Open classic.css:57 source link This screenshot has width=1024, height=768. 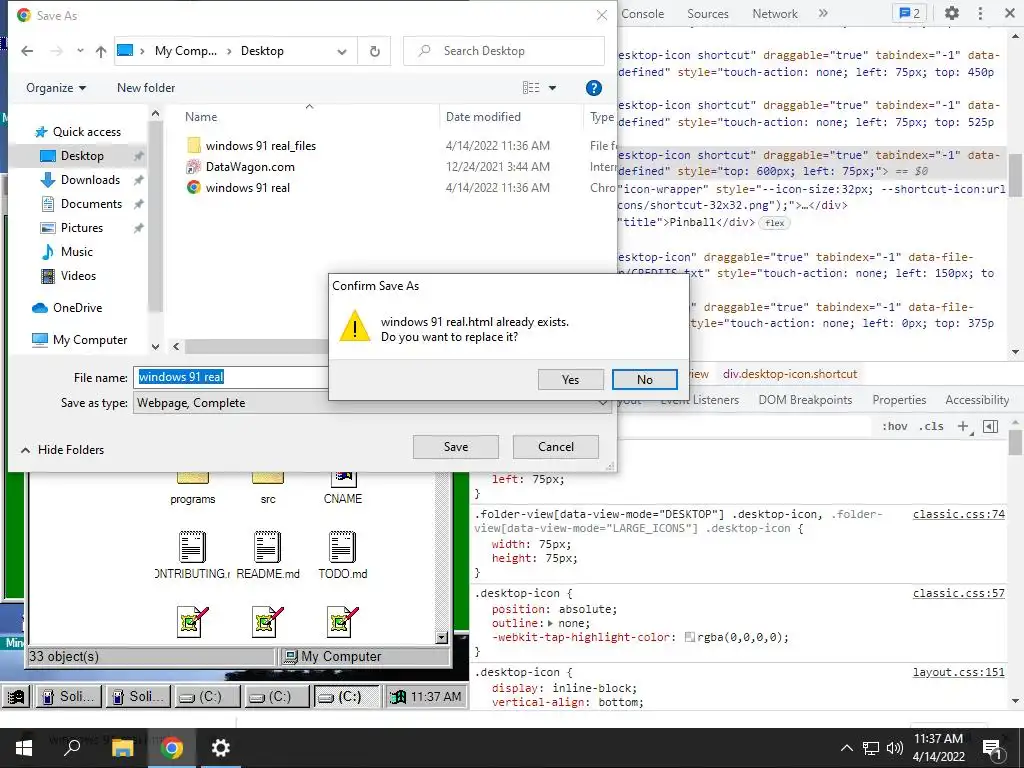tap(959, 593)
